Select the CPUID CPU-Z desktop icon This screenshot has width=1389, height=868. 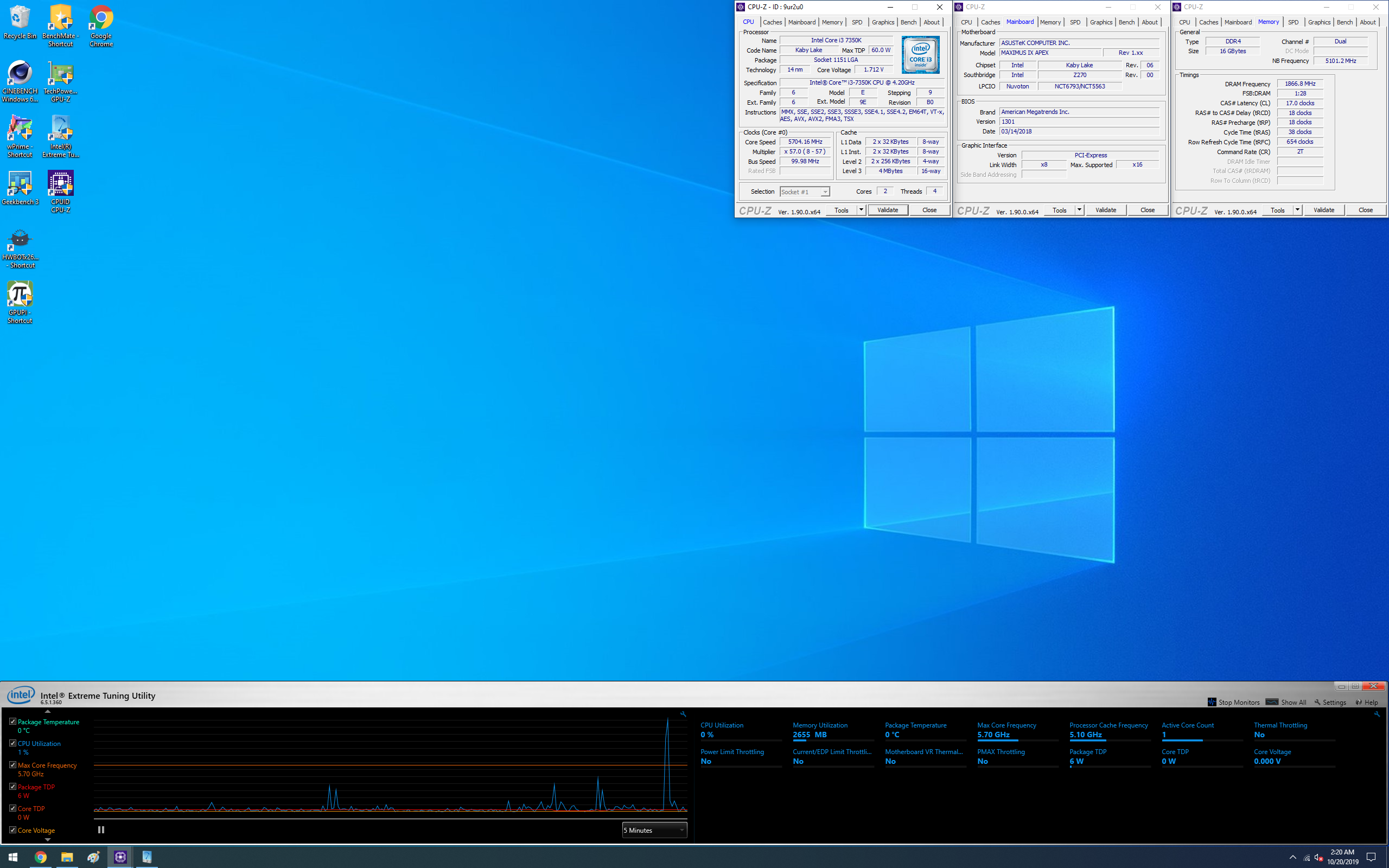coord(60,192)
